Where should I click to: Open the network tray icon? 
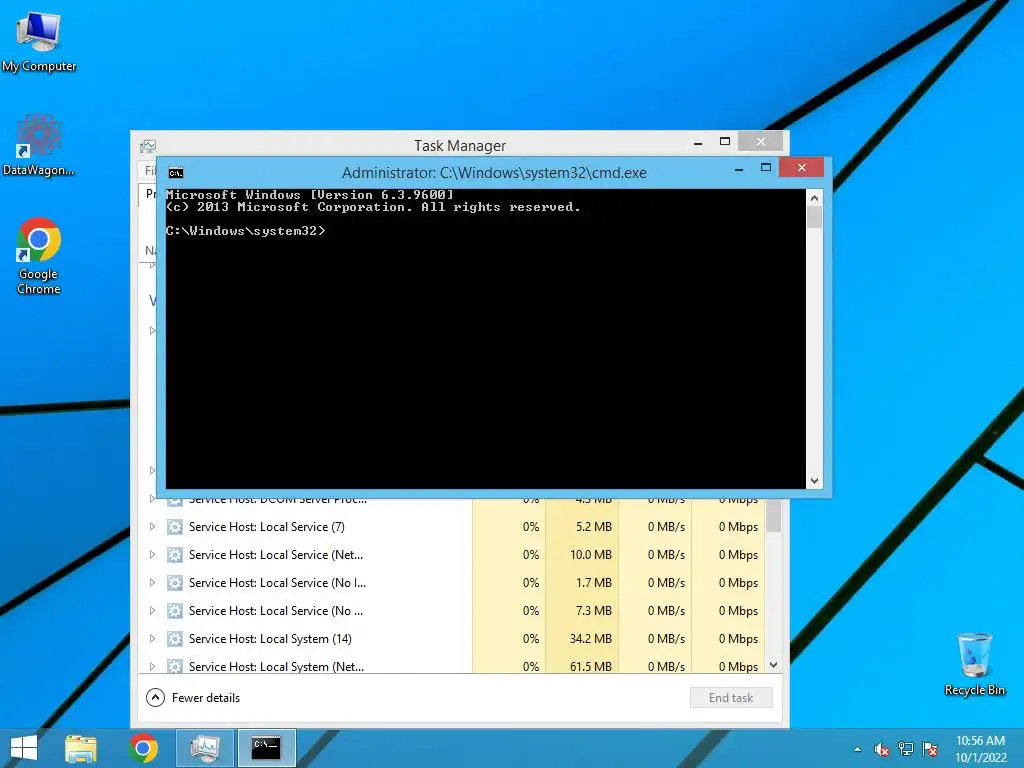[906, 748]
